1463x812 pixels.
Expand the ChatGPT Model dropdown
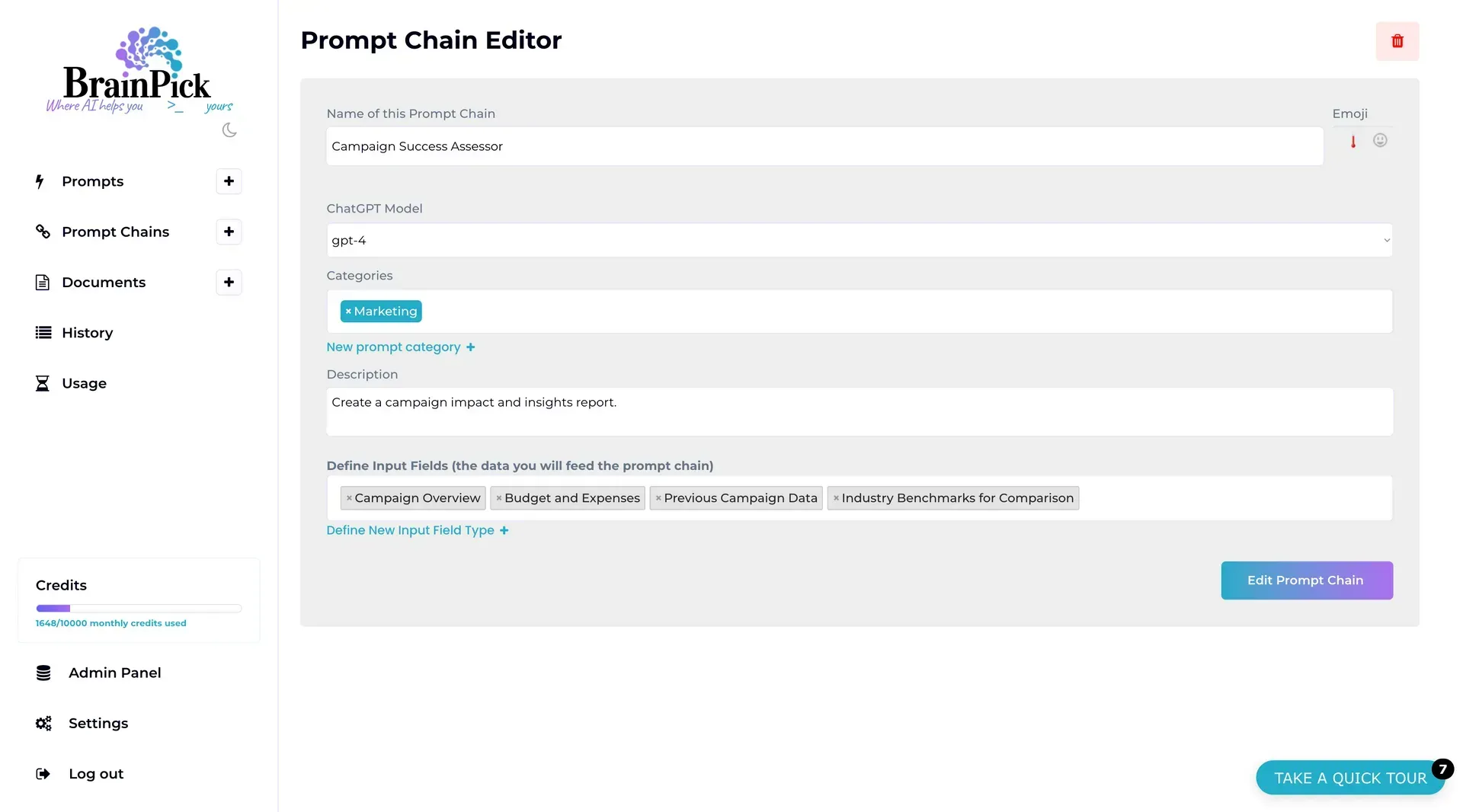click(x=860, y=240)
